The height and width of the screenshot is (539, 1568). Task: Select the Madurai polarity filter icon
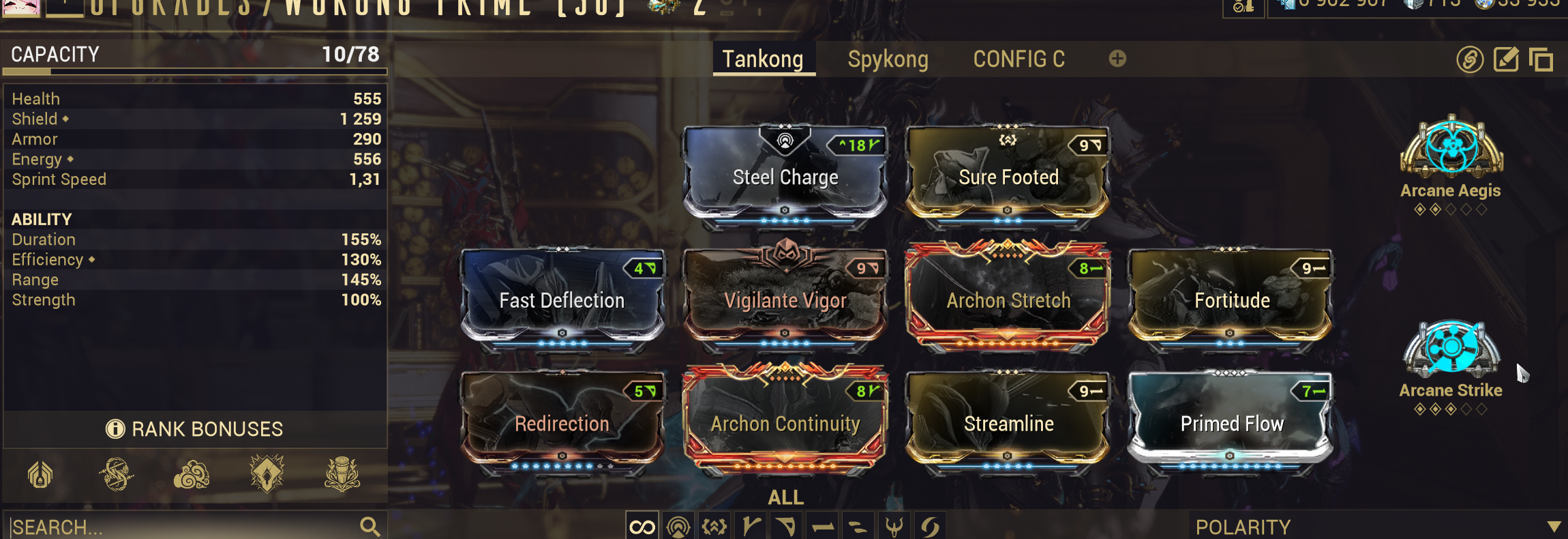(751, 527)
